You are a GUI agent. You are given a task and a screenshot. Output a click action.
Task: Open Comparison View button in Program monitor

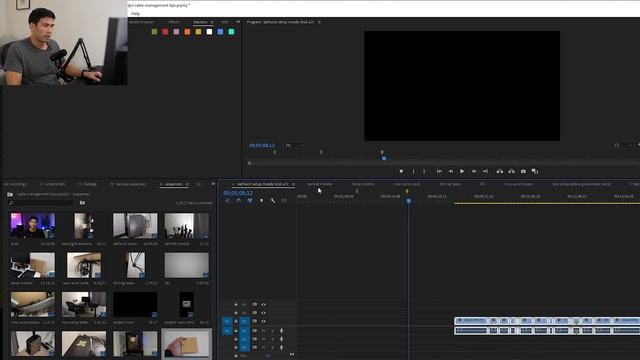pyautogui.click(x=535, y=171)
